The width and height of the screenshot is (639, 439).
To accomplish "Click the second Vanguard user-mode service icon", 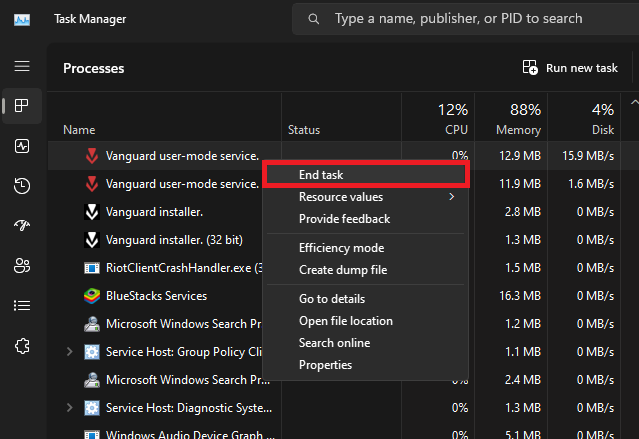I will click(92, 184).
